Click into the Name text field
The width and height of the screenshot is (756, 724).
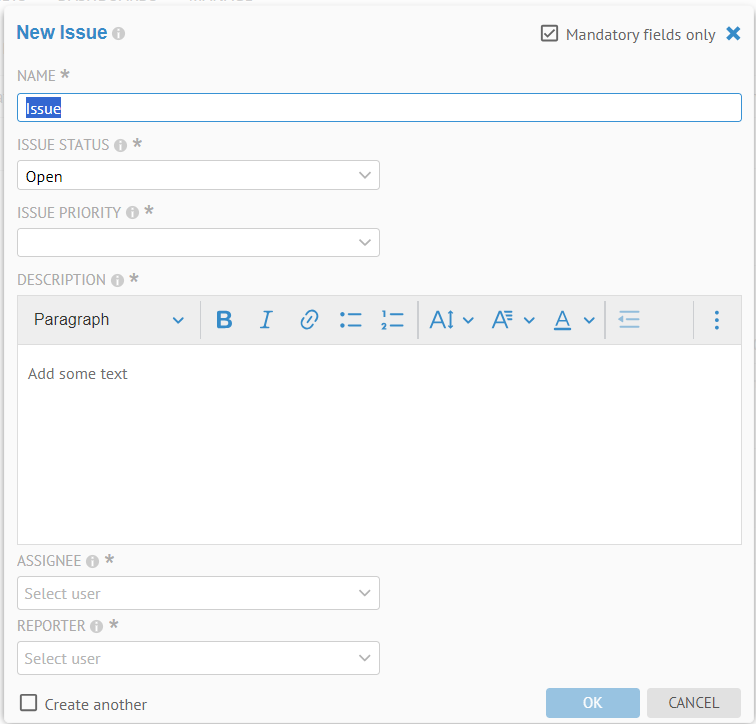click(378, 108)
